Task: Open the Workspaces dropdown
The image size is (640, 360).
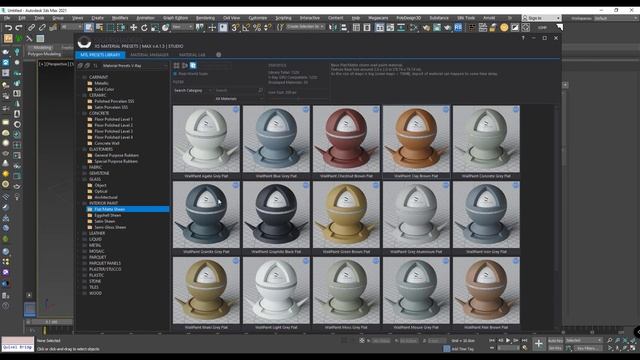Action: (x=616, y=18)
